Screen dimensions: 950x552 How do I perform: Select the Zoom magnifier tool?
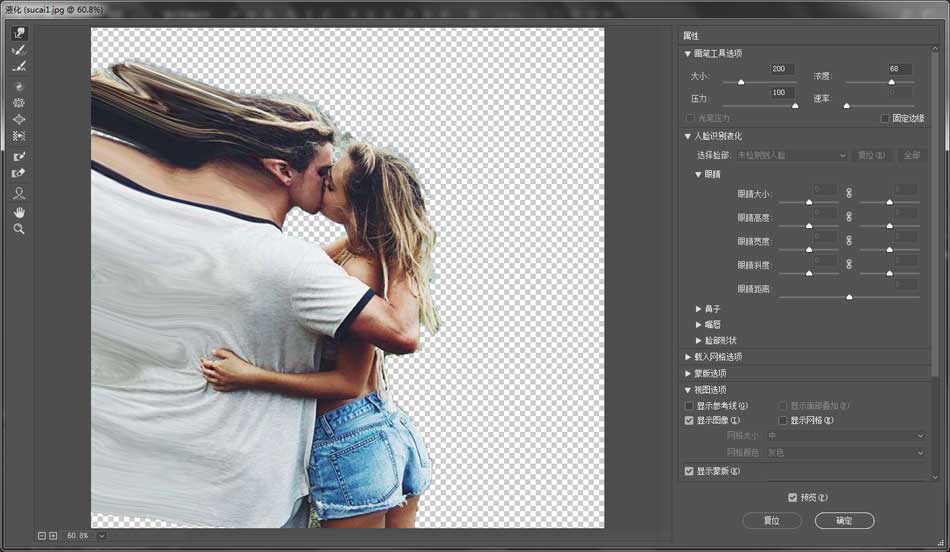[x=19, y=229]
